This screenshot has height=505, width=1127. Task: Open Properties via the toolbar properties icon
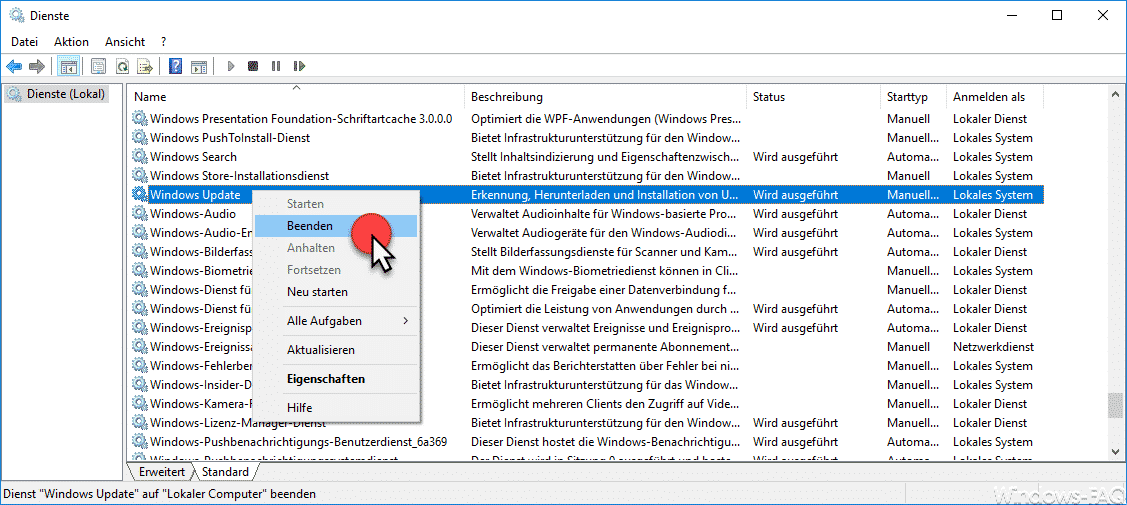point(98,67)
